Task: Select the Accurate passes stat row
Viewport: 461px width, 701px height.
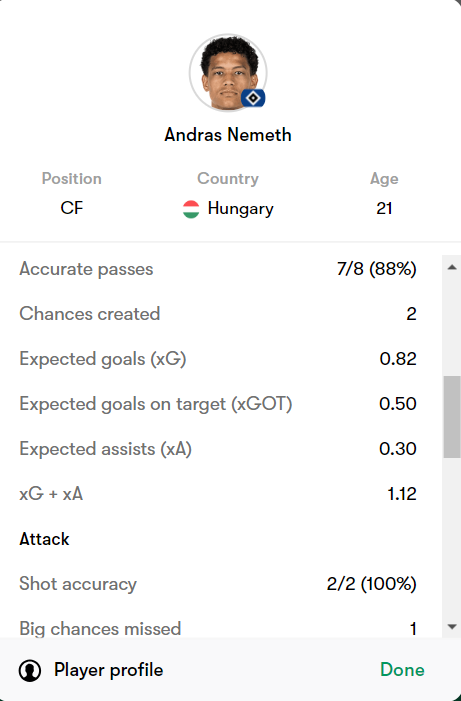Action: coord(218,269)
